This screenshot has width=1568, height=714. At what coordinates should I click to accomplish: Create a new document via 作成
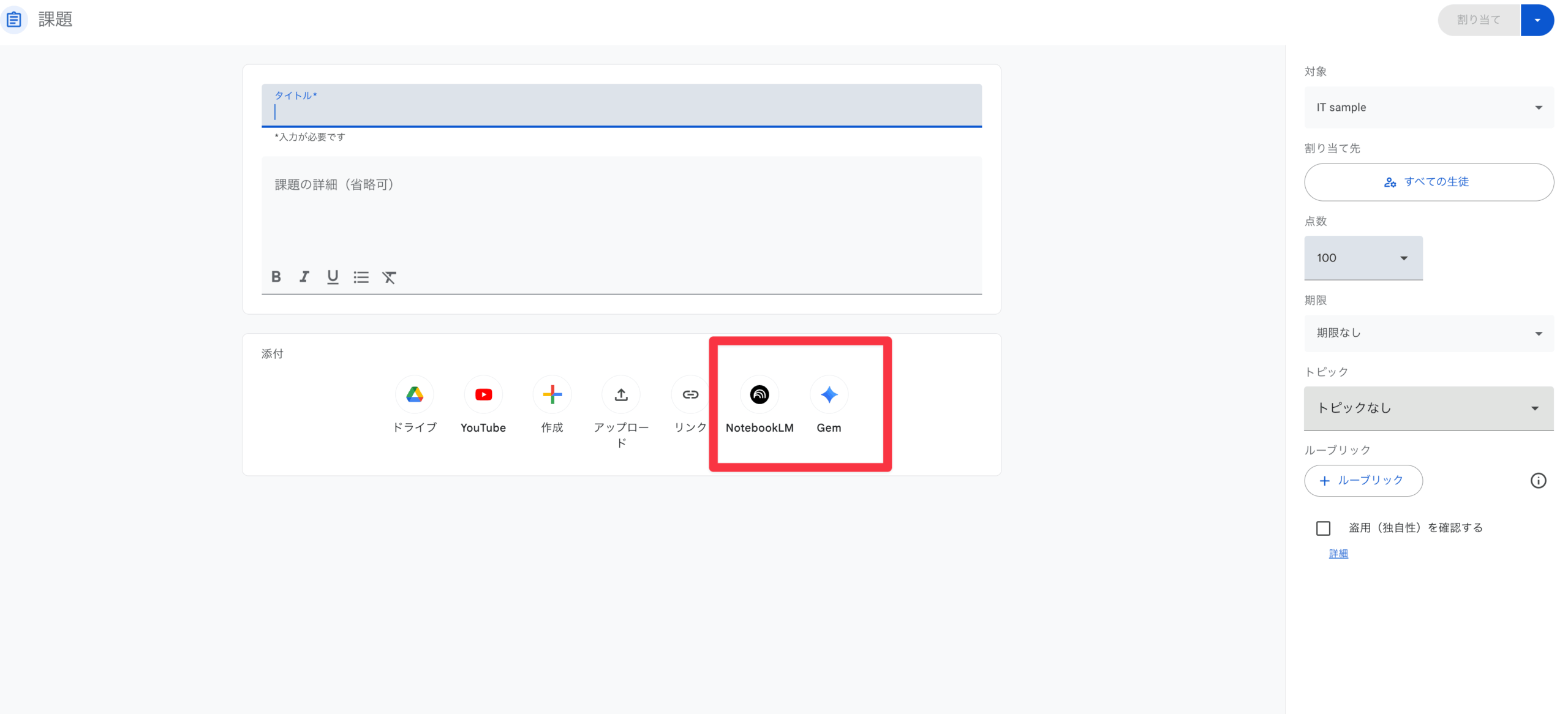click(551, 394)
